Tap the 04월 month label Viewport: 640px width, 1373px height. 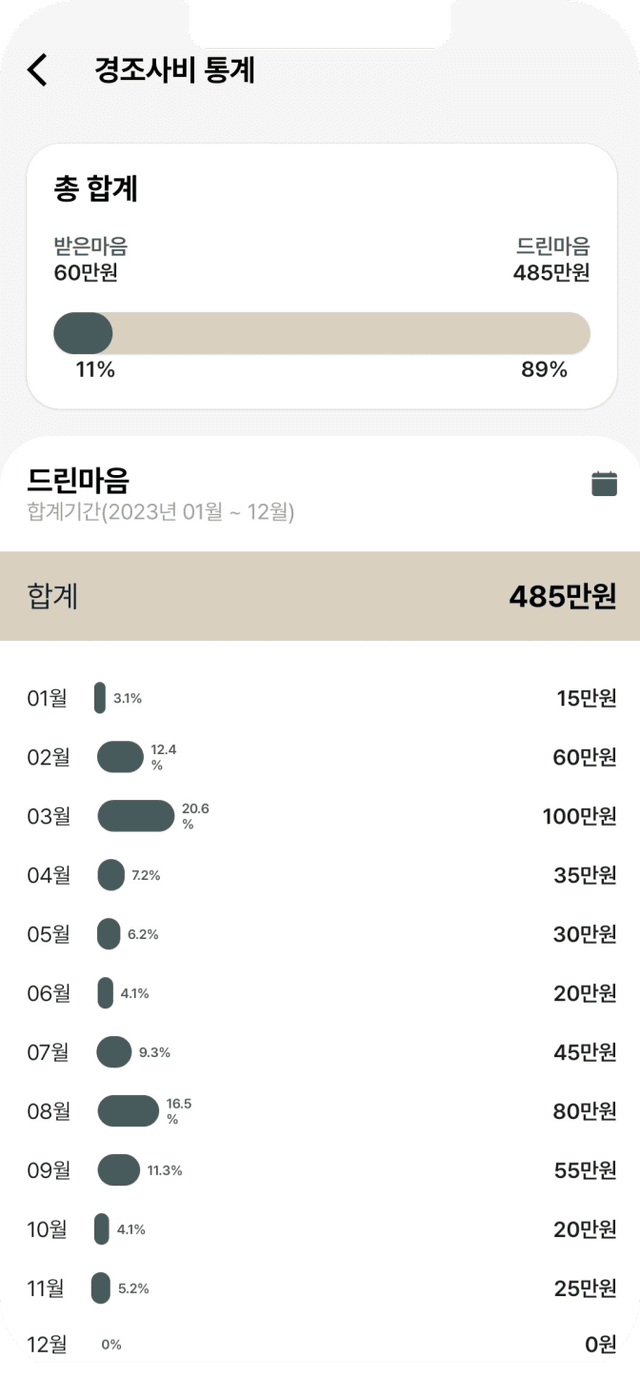(x=49, y=875)
